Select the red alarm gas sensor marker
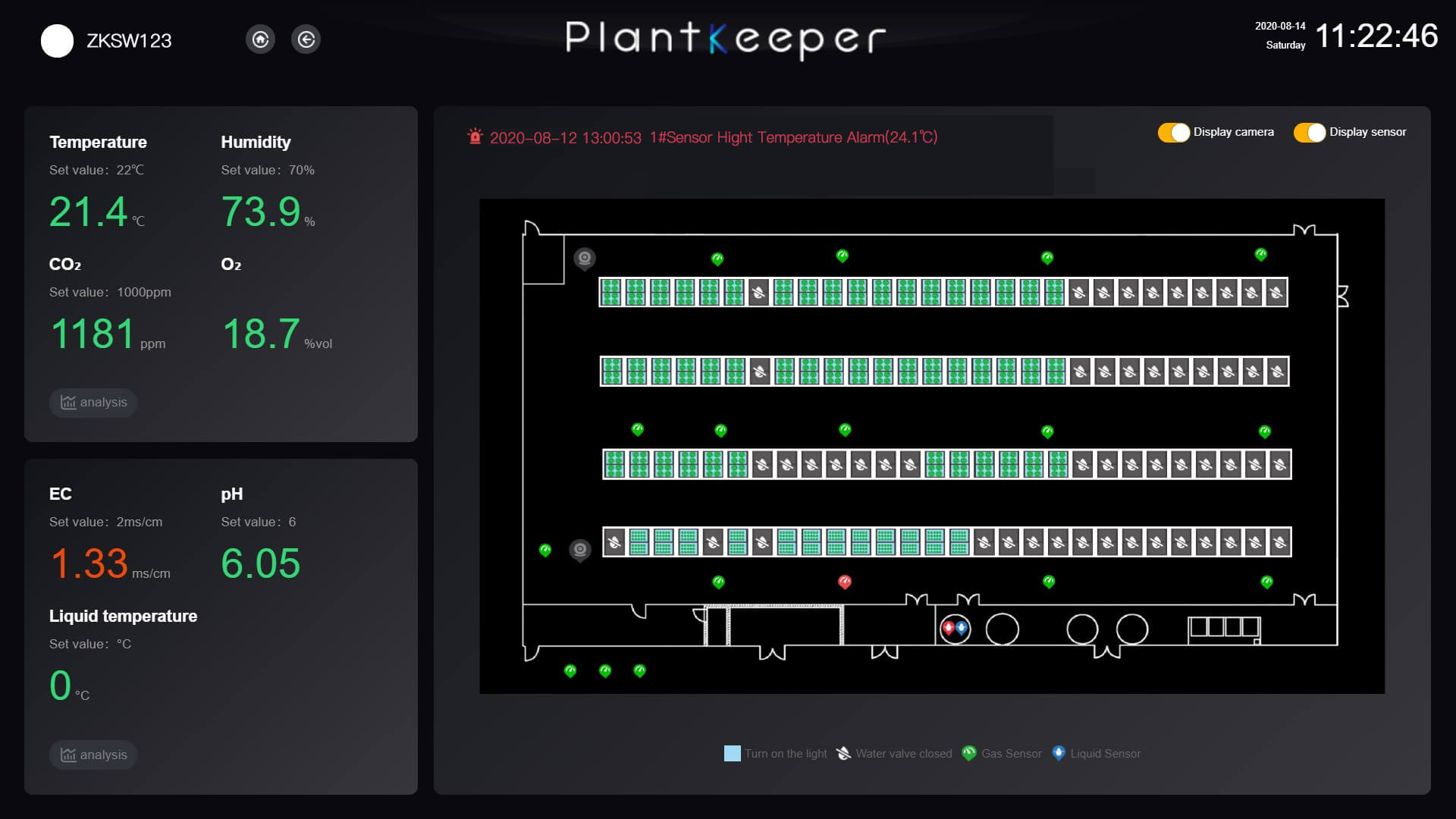This screenshot has height=819, width=1456. (x=844, y=582)
